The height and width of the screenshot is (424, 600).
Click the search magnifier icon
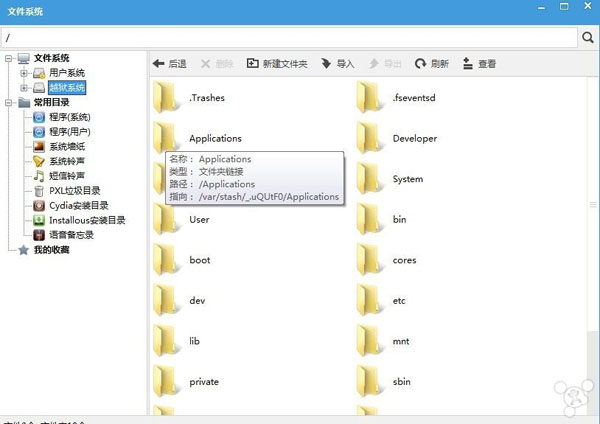pos(588,38)
